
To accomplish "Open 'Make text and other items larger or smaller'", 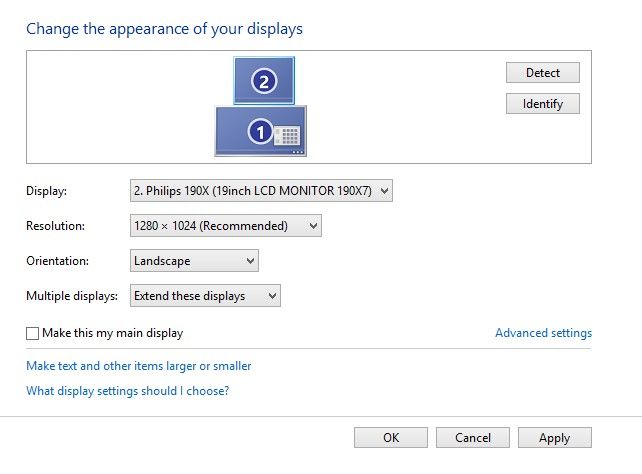I will coord(138,366).
